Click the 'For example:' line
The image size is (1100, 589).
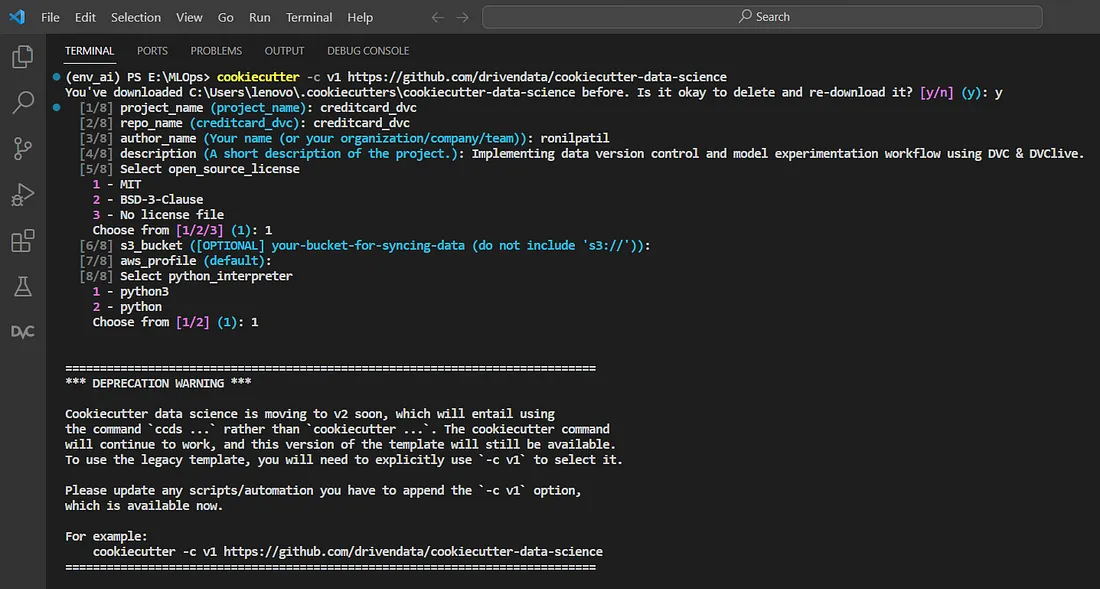[x=107, y=536]
